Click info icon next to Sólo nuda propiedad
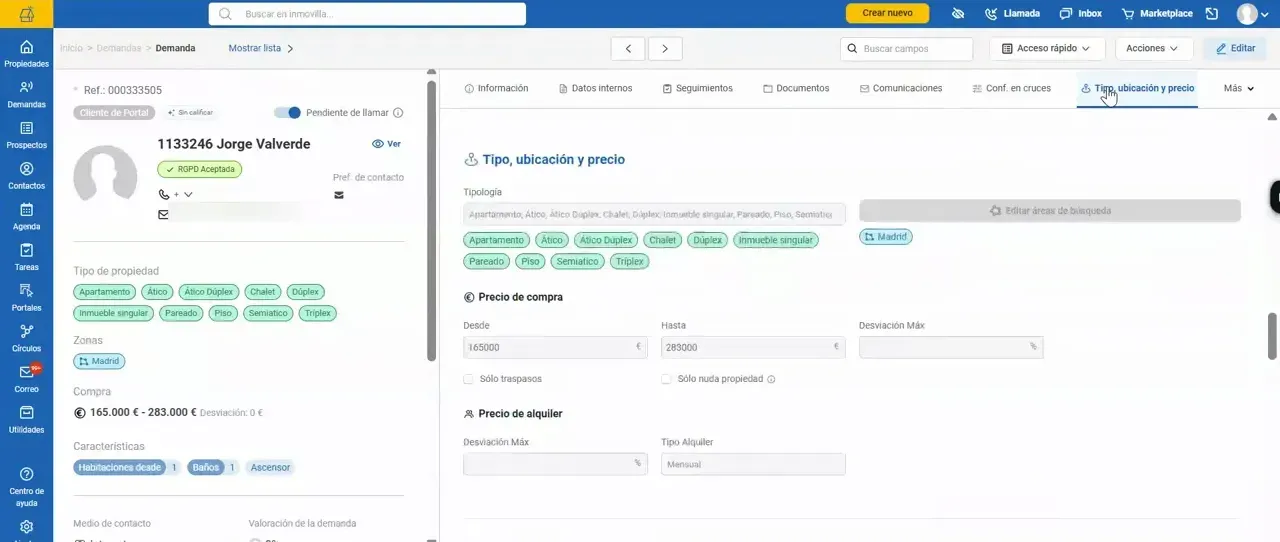The image size is (1280, 542). point(771,379)
